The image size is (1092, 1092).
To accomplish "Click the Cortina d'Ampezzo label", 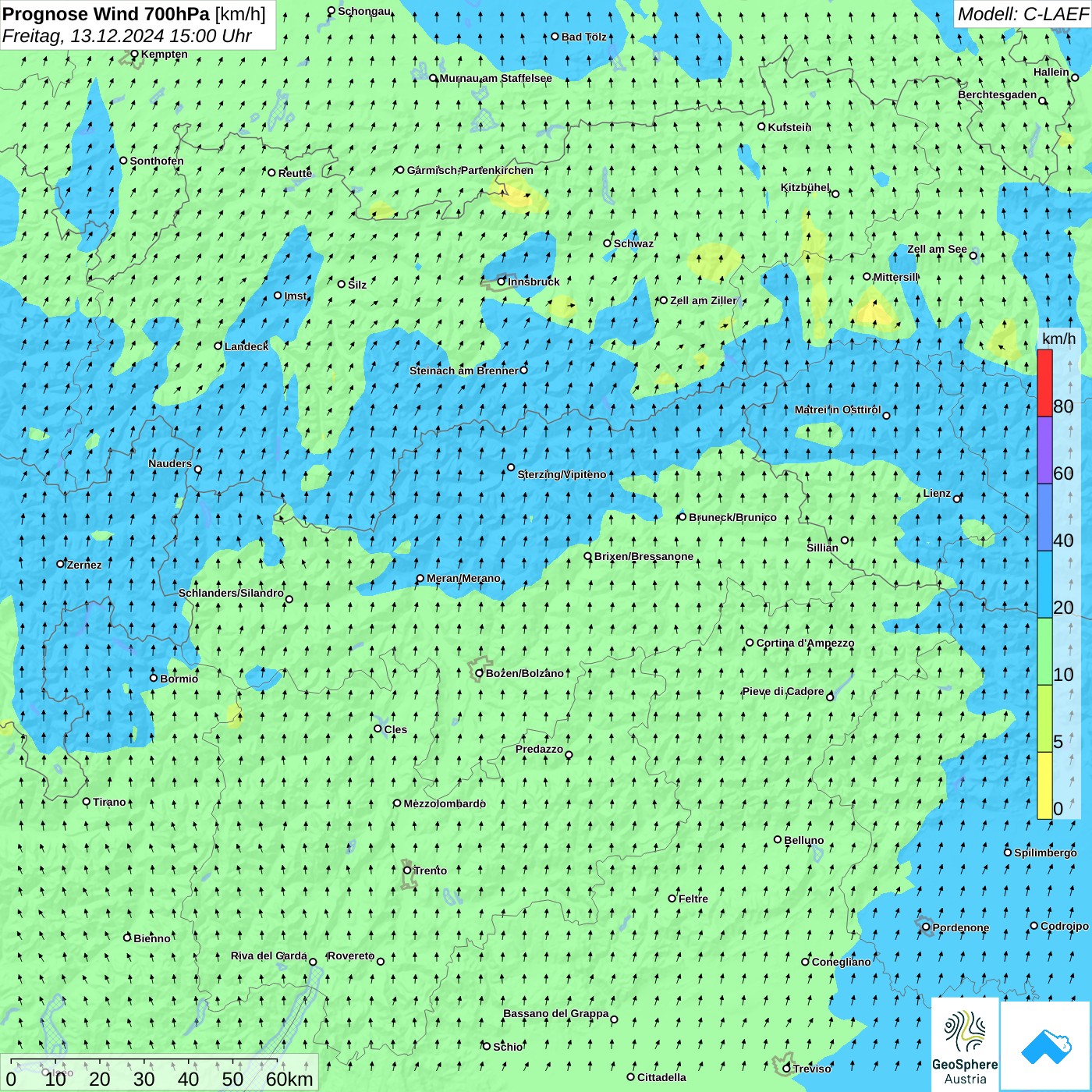I will (x=805, y=643).
